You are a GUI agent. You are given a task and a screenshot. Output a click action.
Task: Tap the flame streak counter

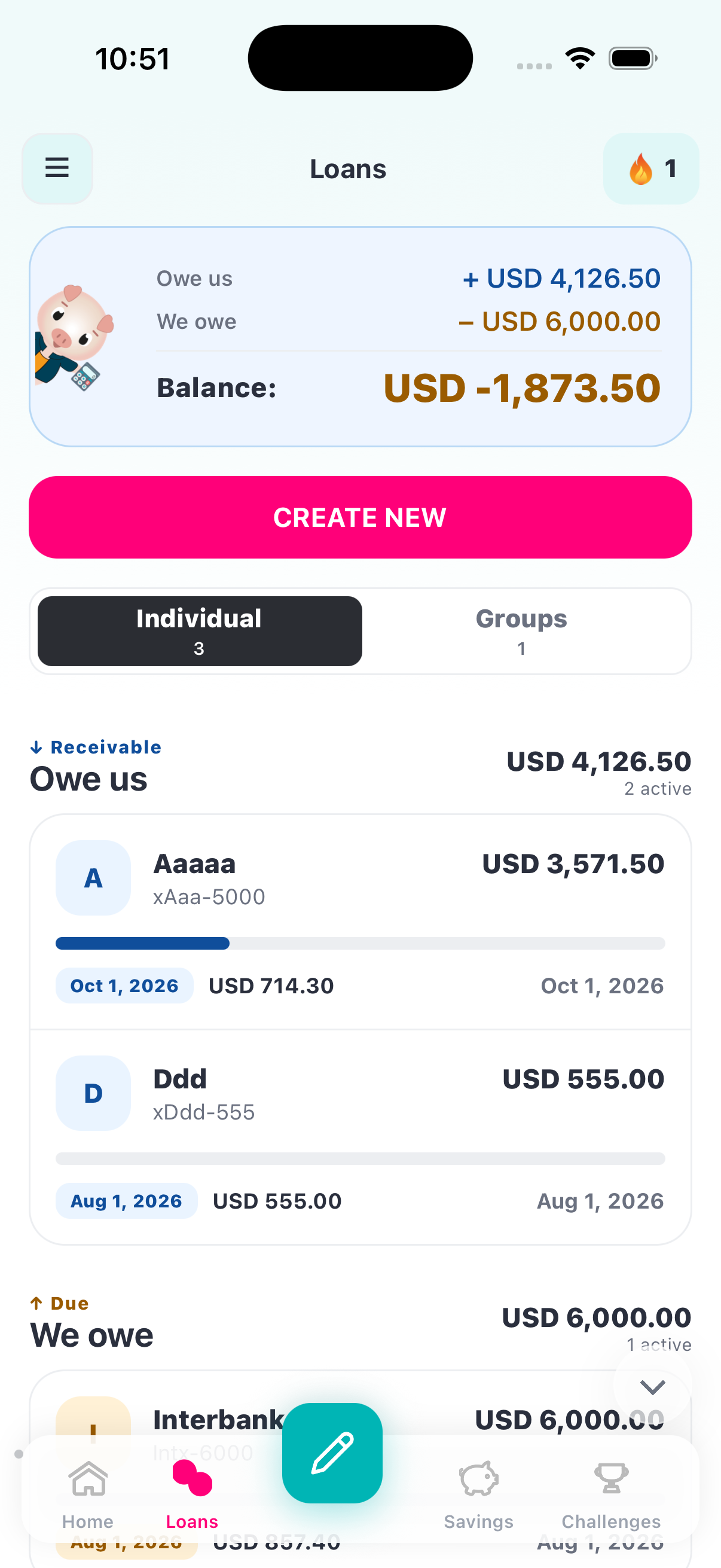(x=650, y=168)
